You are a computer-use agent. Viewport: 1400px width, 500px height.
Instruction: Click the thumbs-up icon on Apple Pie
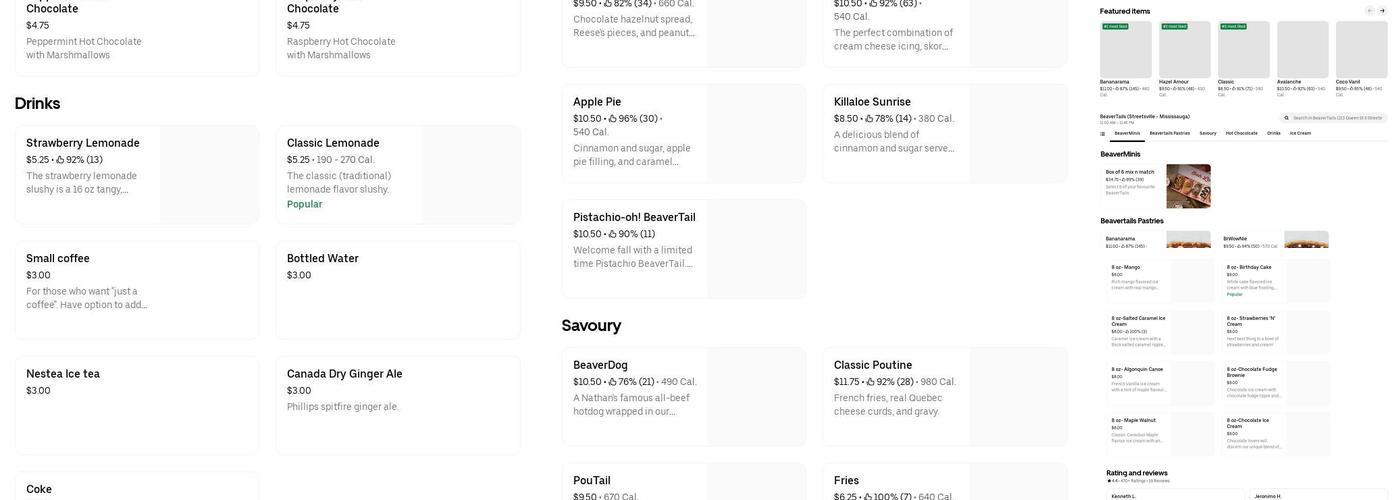613,119
